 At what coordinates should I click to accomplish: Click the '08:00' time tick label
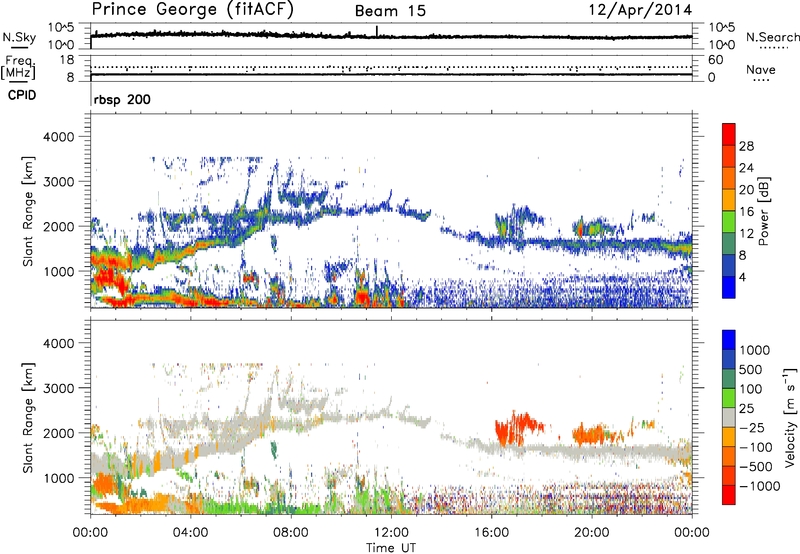tap(291, 533)
